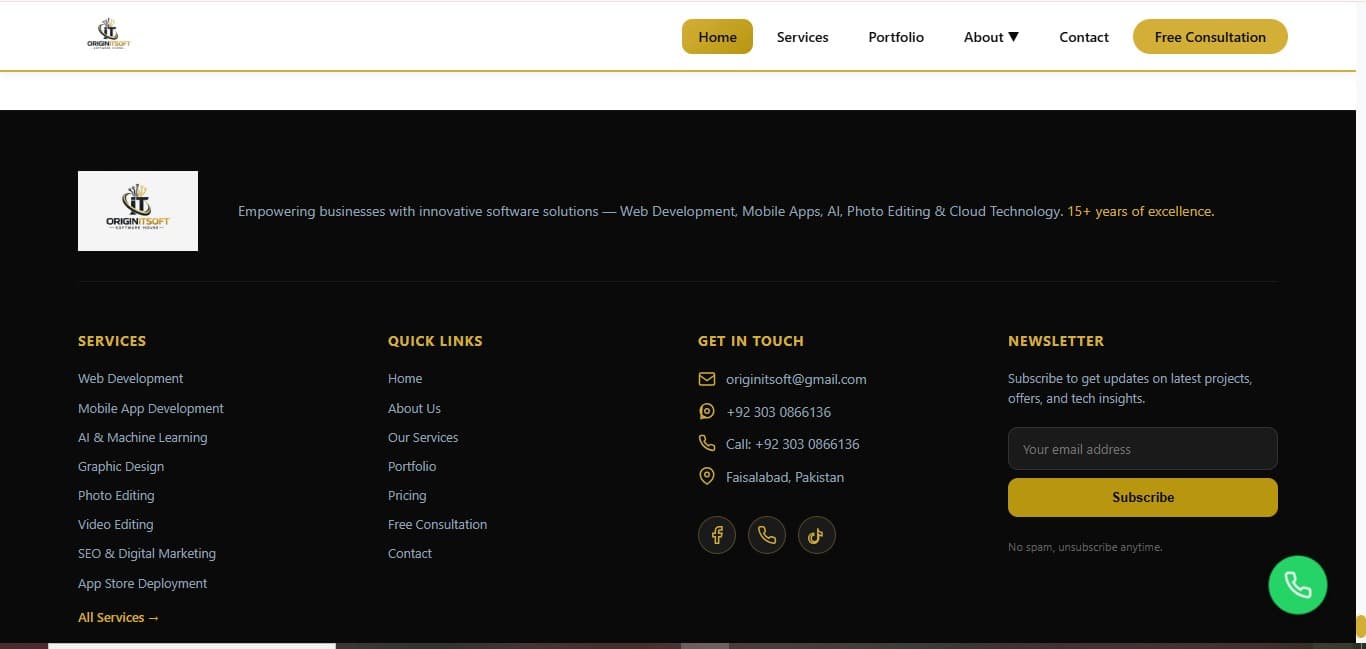Open the Graphic Design link
The image size is (1366, 649).
(x=121, y=466)
